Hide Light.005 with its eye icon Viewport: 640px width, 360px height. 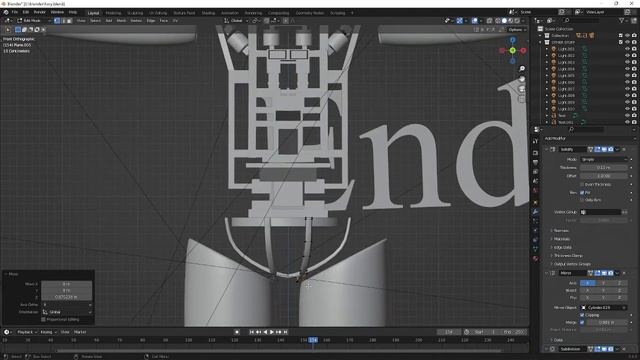627,76
